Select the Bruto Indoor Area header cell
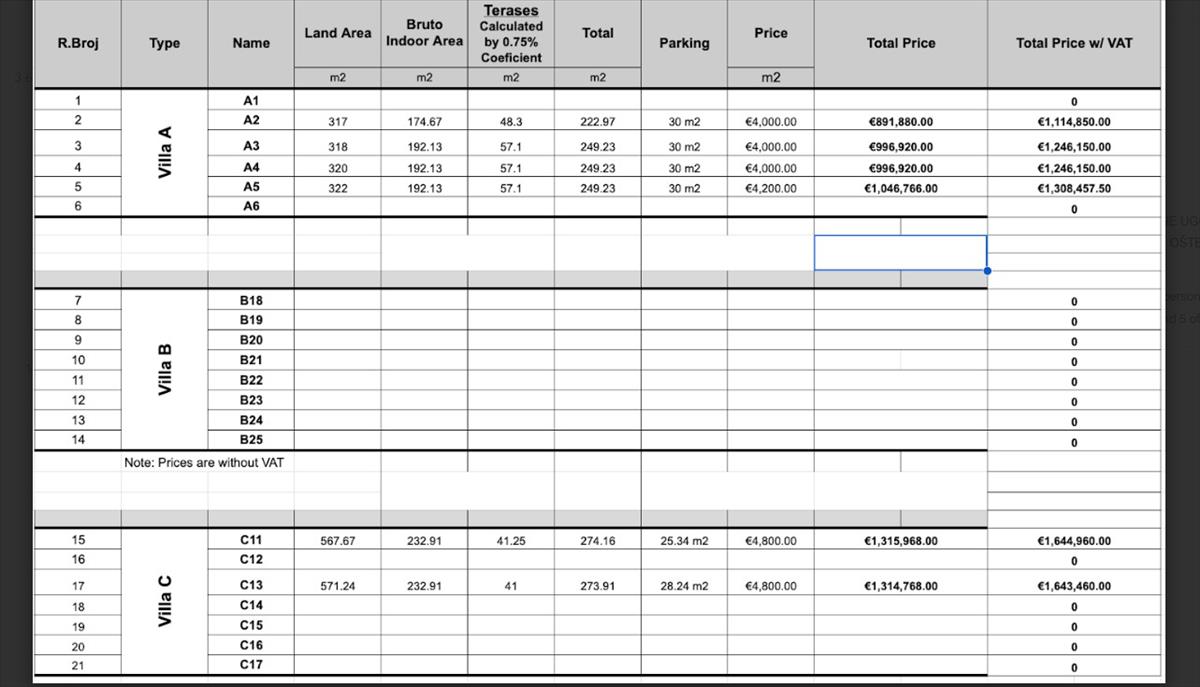Image resolution: width=1200 pixels, height=687 pixels. [x=424, y=33]
